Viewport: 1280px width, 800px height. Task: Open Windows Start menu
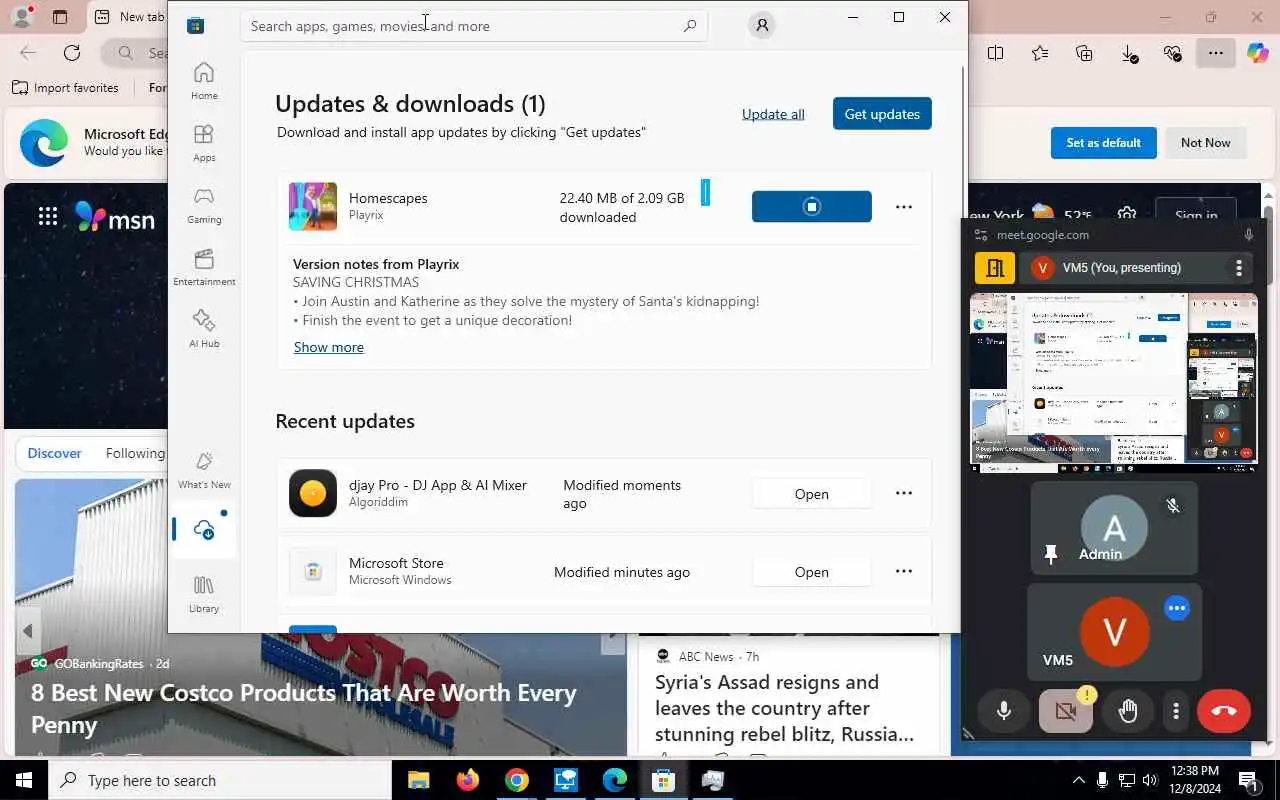[x=24, y=780]
